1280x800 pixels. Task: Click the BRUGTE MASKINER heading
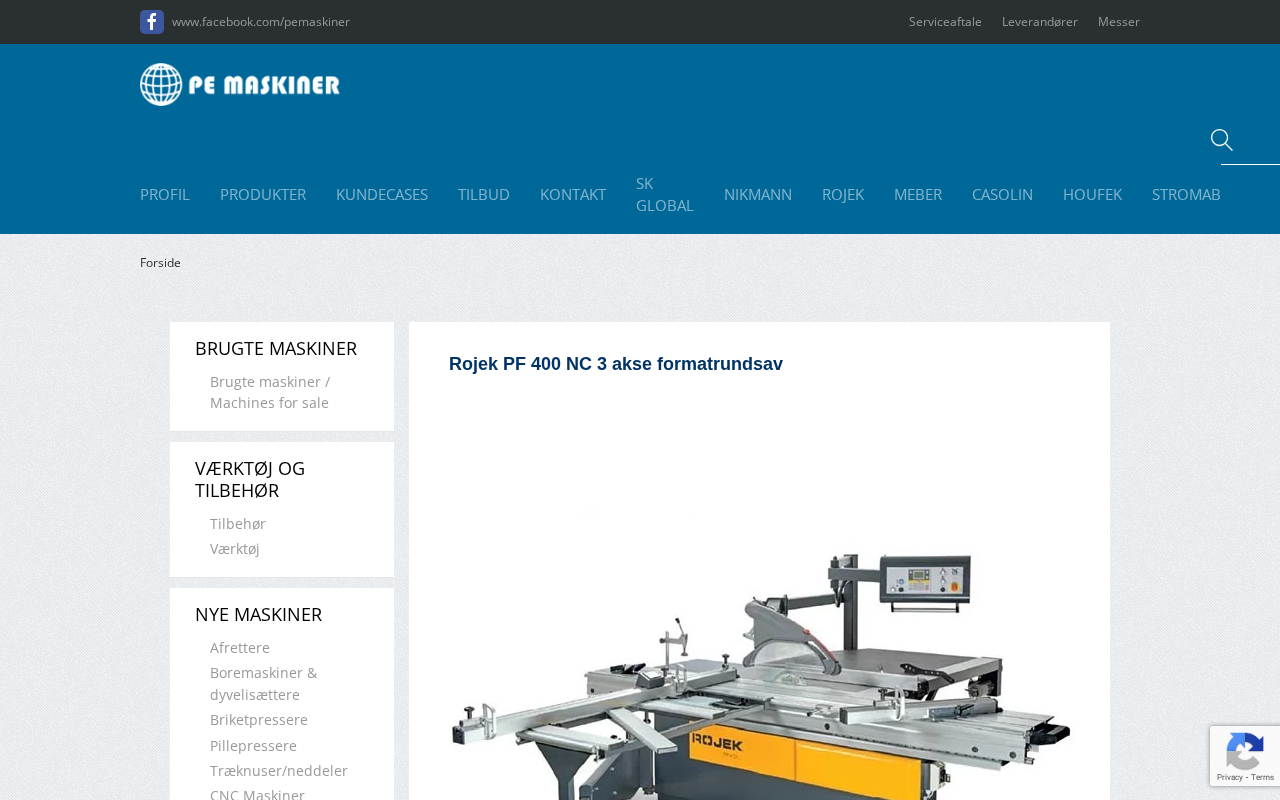click(x=276, y=349)
